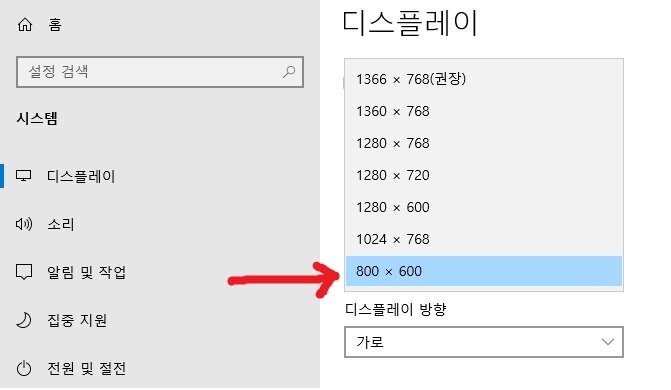
Task: Click the Home (홈) house icon
Action: 25,24
